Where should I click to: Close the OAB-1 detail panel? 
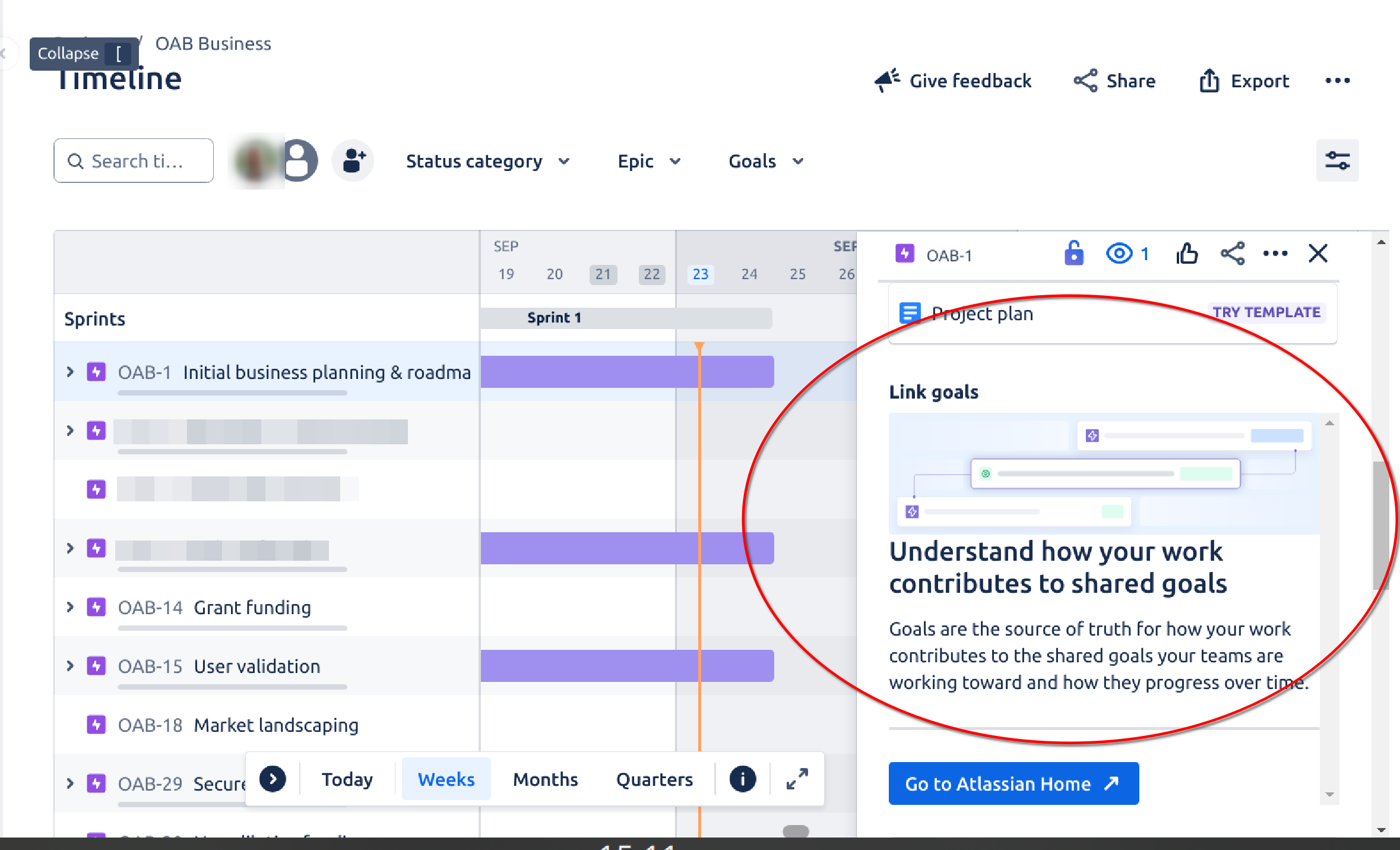click(x=1318, y=254)
